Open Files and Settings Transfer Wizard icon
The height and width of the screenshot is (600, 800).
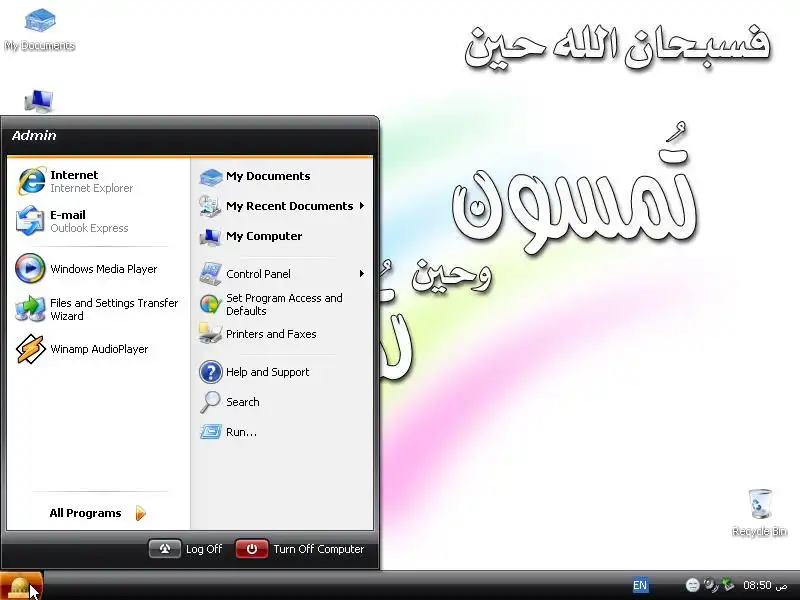(x=30, y=309)
